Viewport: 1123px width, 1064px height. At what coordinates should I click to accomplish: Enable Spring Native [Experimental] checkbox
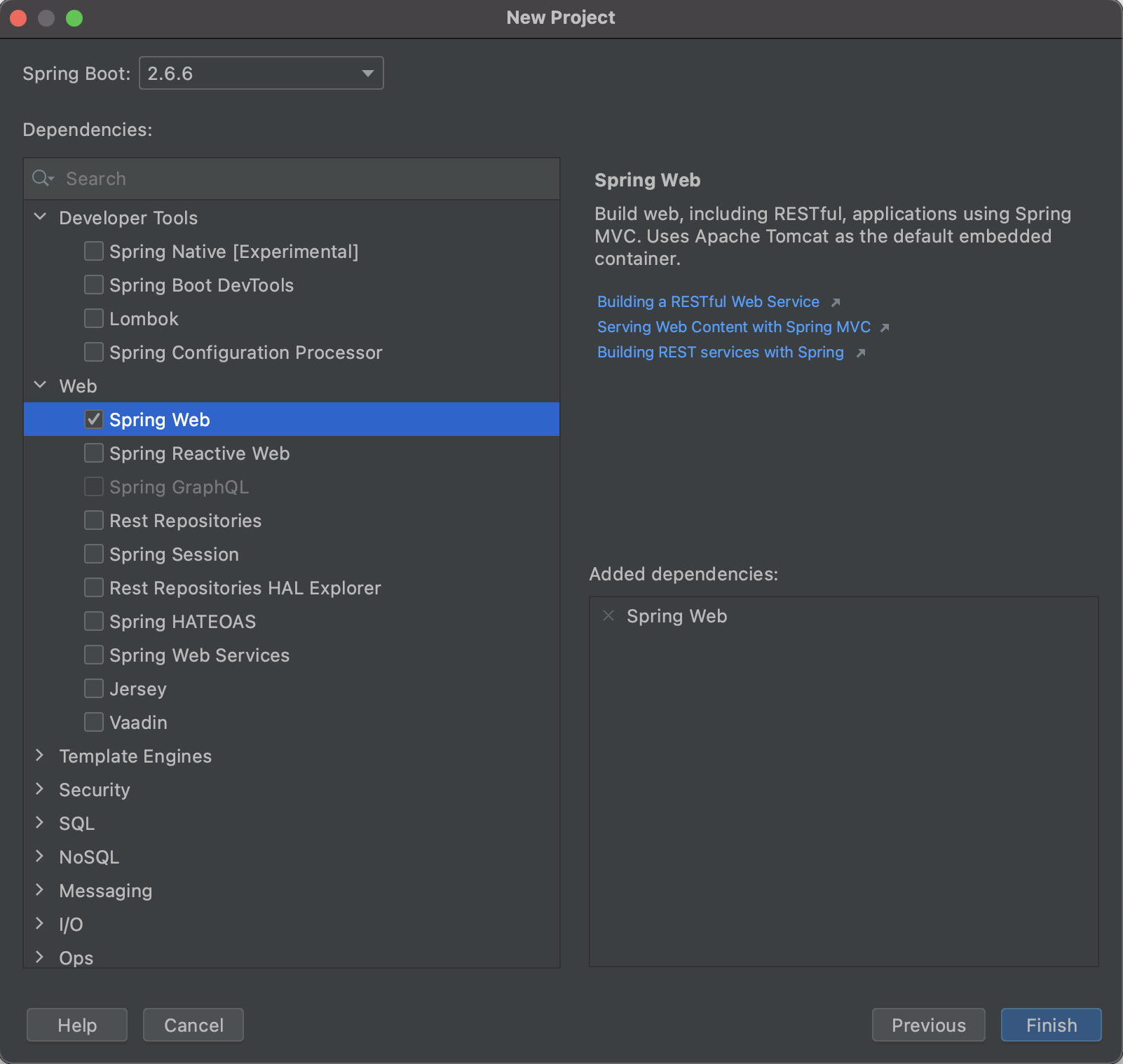coord(94,251)
